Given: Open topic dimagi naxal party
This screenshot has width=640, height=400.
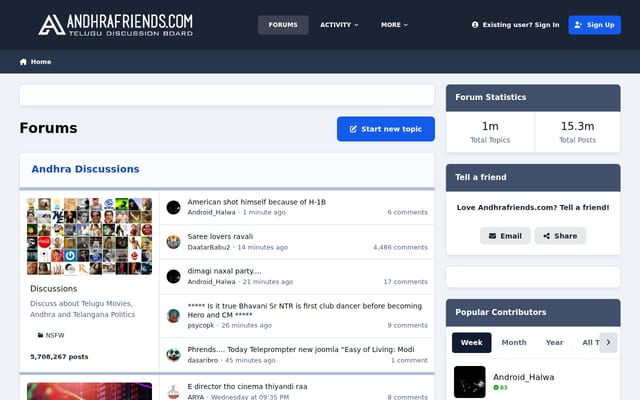Looking at the screenshot, I should pyautogui.click(x=224, y=271).
